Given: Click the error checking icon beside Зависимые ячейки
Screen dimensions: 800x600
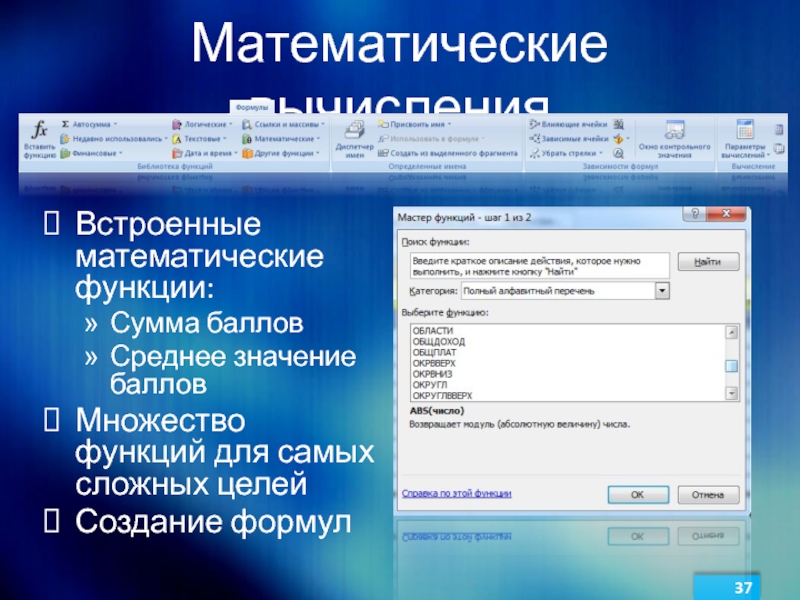Looking at the screenshot, I should (620, 139).
